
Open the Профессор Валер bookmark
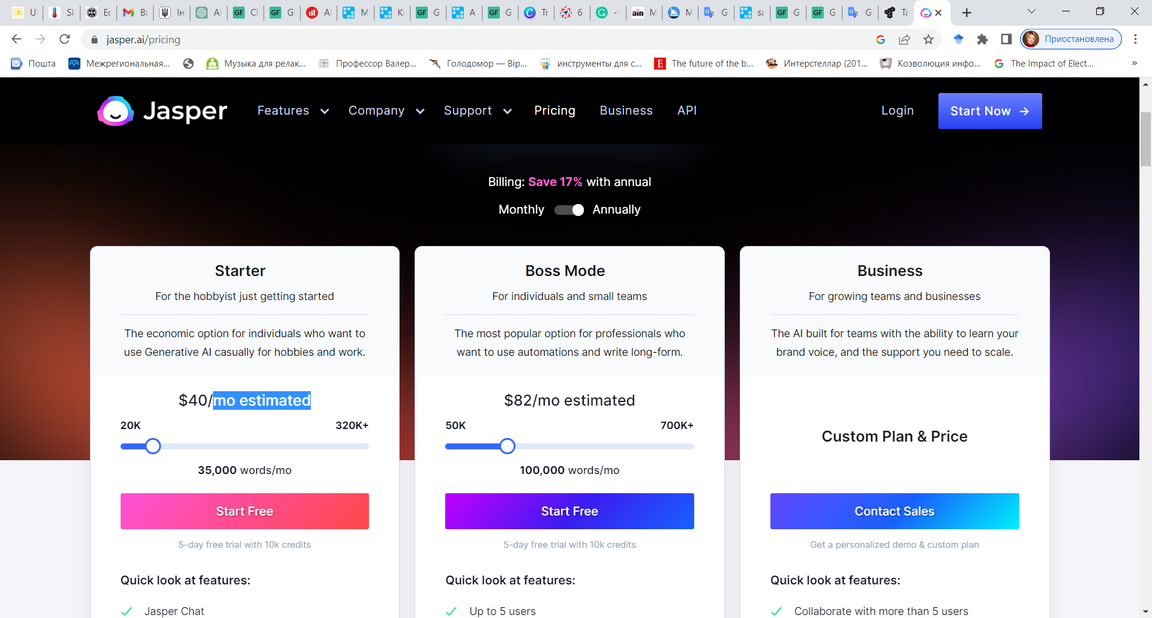367,64
